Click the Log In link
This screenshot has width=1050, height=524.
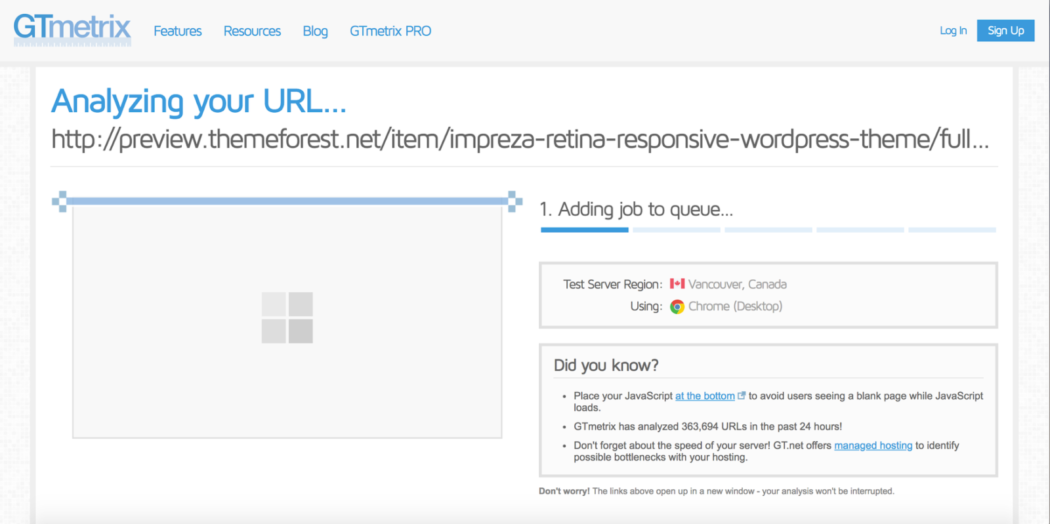pos(953,31)
